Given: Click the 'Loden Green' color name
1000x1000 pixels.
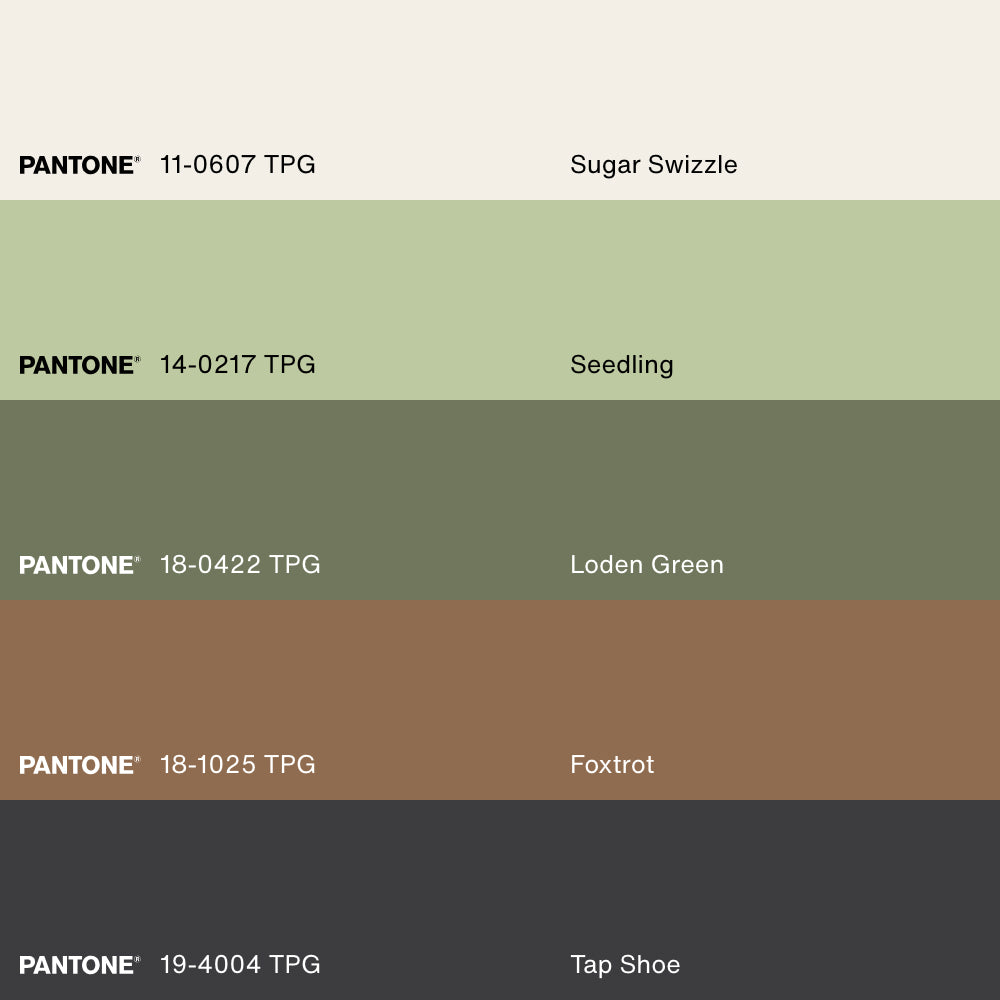Looking at the screenshot, I should pyautogui.click(x=647, y=564).
